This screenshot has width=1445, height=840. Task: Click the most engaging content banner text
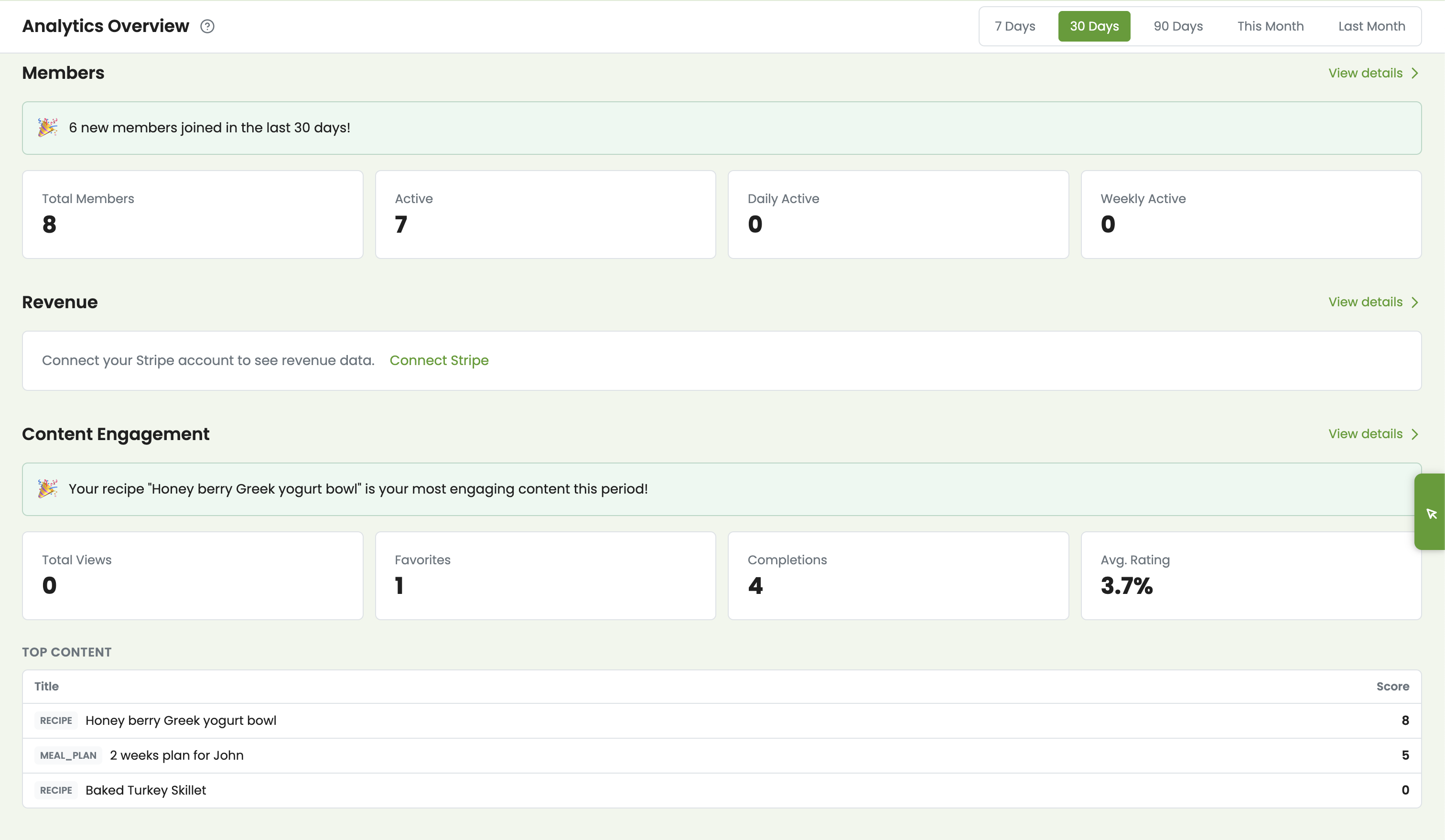pos(358,489)
